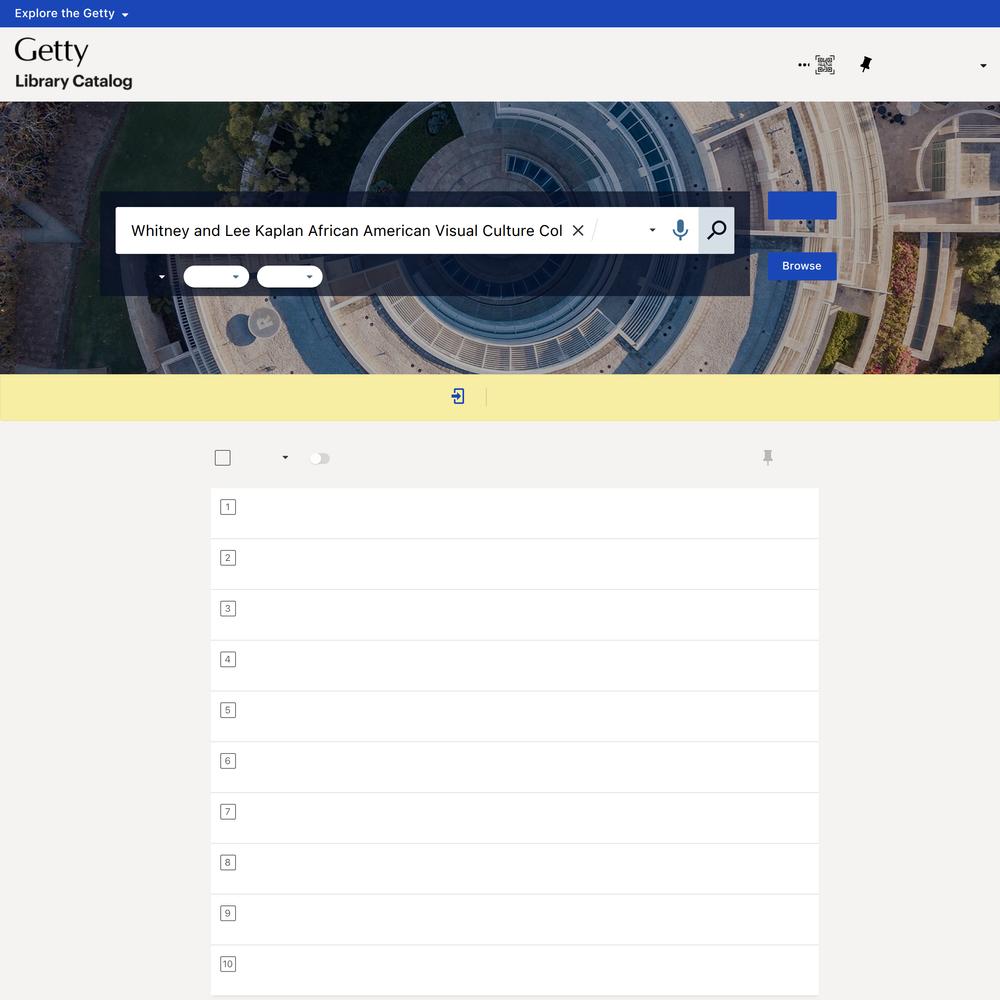Click the Browse button
The height and width of the screenshot is (1000, 1000).
pos(802,266)
